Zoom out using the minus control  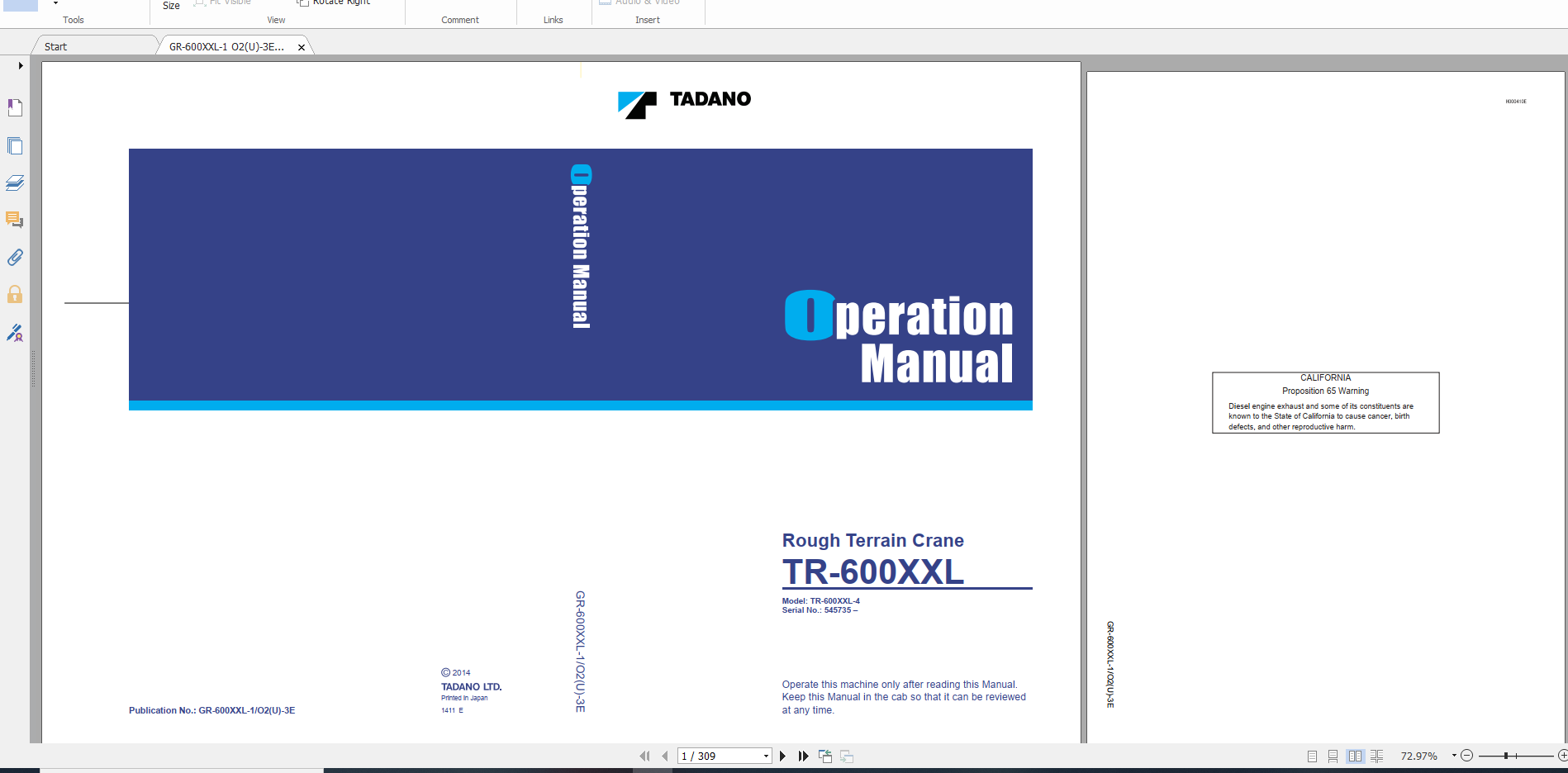[x=1466, y=755]
